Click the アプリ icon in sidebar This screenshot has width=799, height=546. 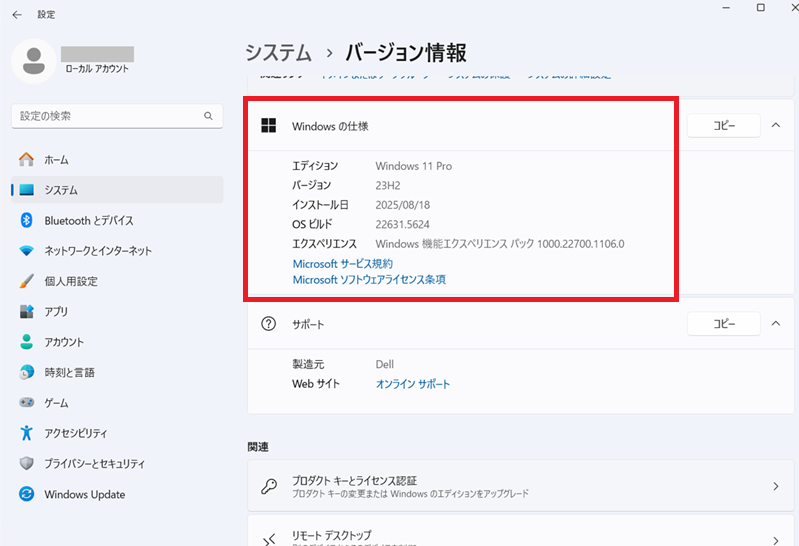coord(26,311)
